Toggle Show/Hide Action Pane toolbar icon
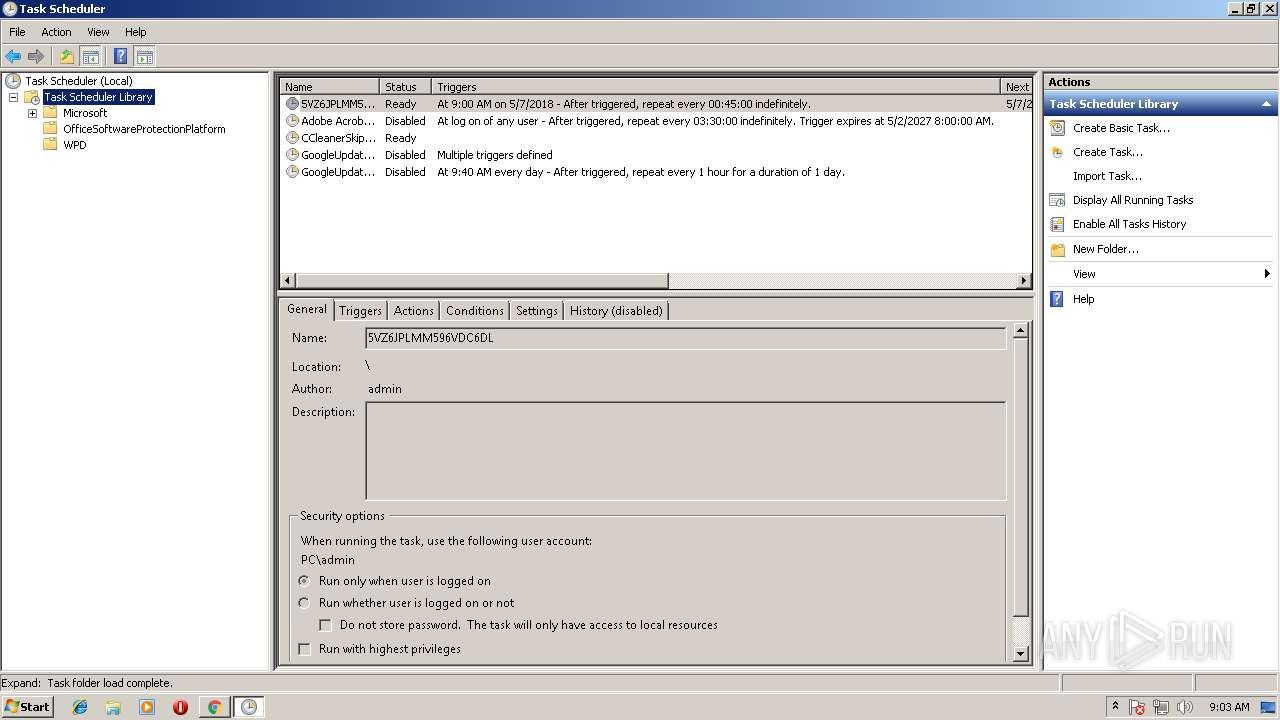This screenshot has height=720, width=1280. click(144, 57)
